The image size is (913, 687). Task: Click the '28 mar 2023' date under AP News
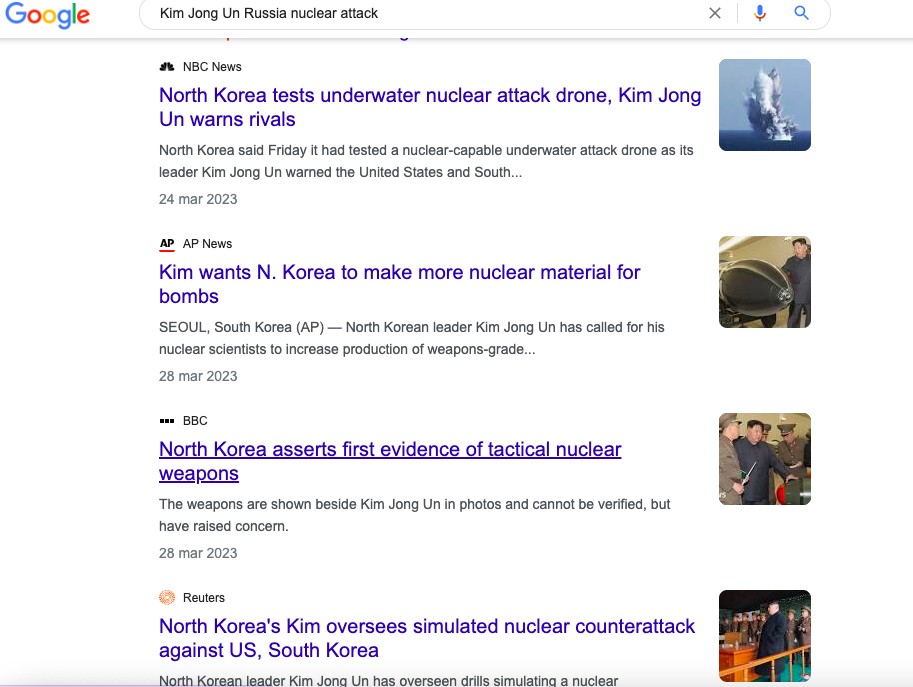point(198,376)
